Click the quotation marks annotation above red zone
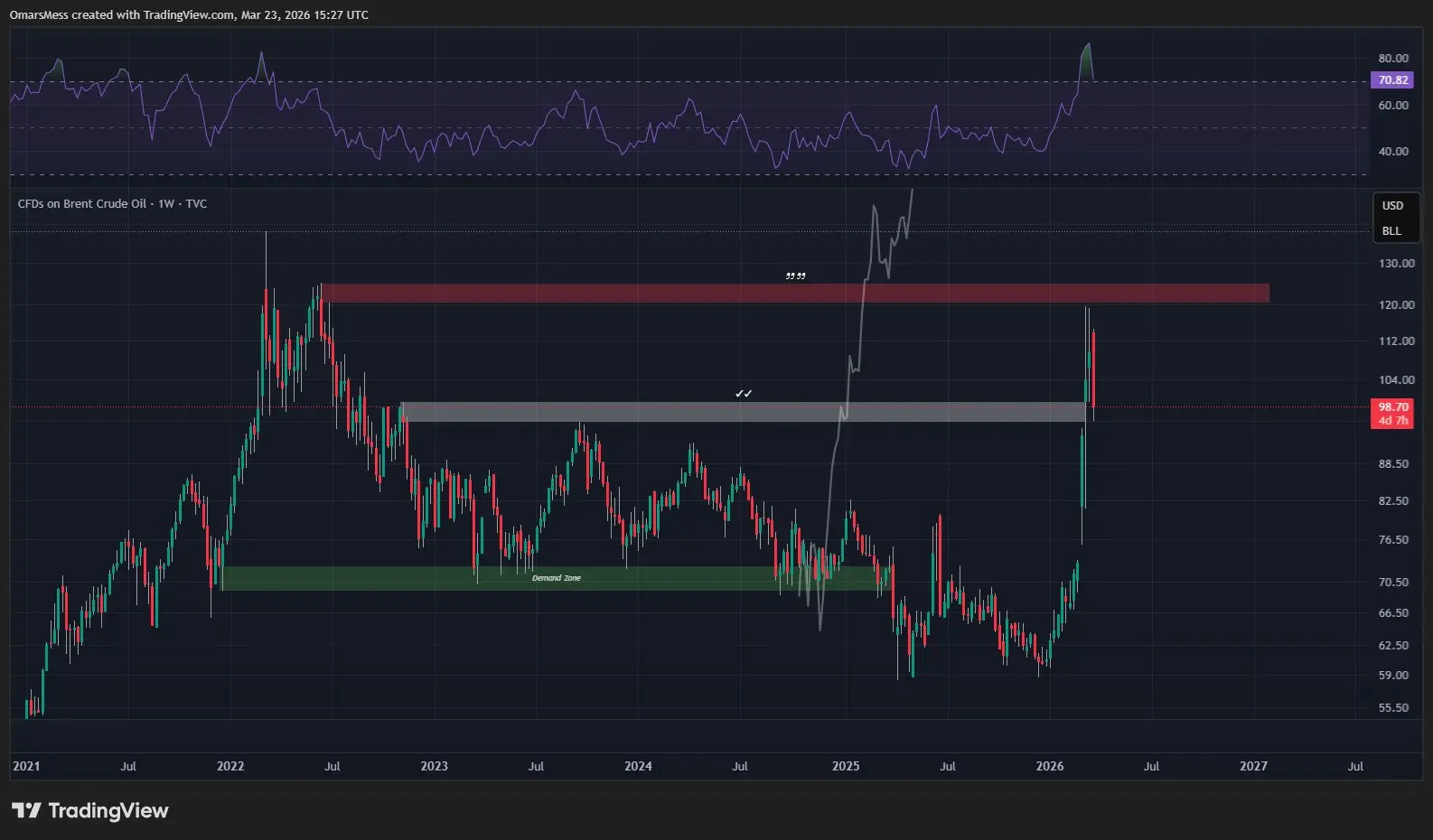 [x=795, y=276]
